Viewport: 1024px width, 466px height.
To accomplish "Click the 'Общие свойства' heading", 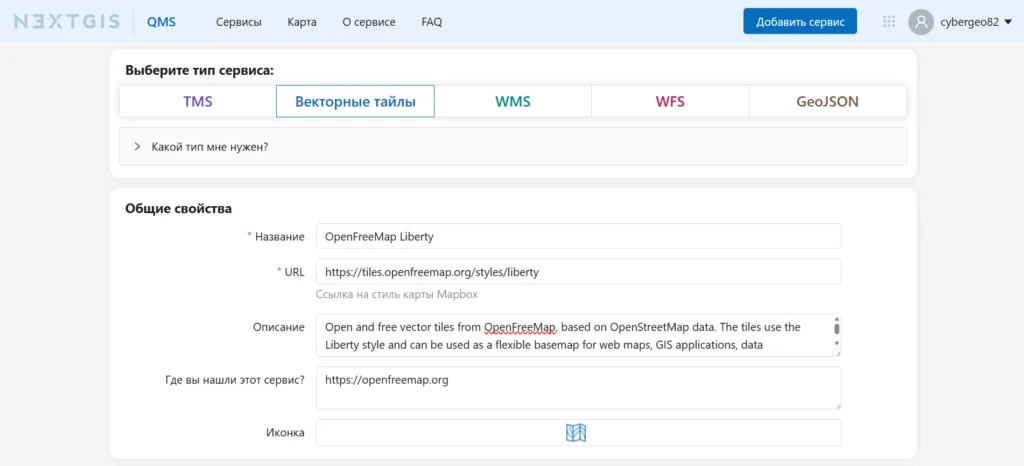I will pos(178,209).
